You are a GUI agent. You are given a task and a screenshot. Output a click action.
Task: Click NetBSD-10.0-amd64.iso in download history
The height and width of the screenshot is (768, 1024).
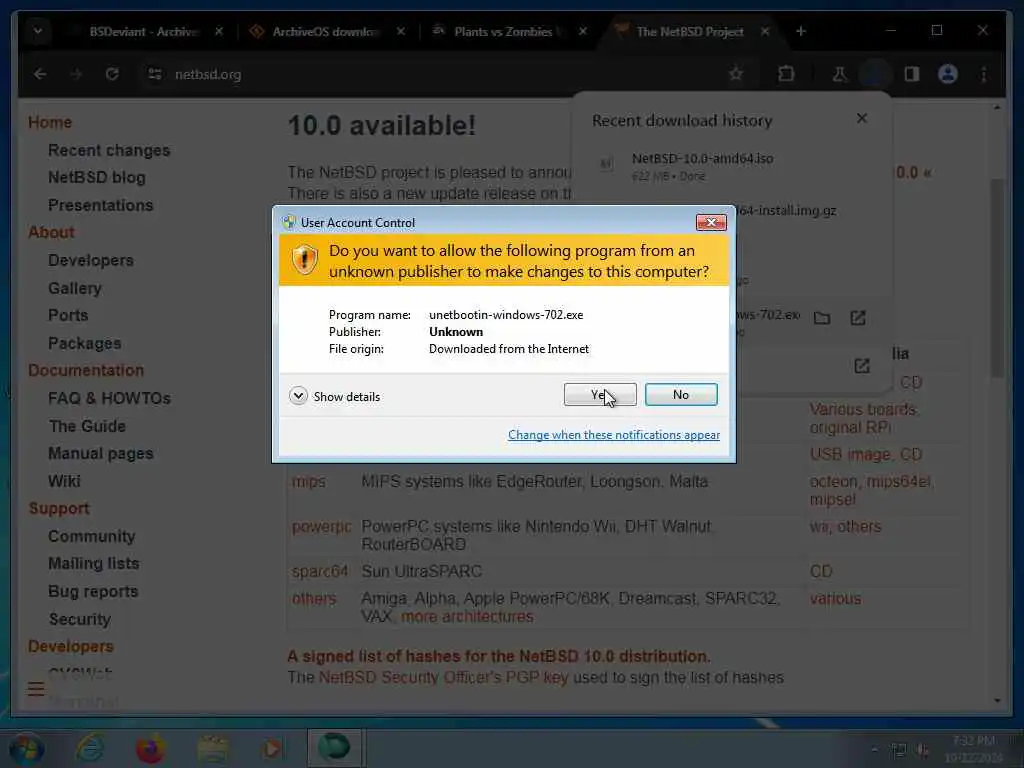[703, 159]
